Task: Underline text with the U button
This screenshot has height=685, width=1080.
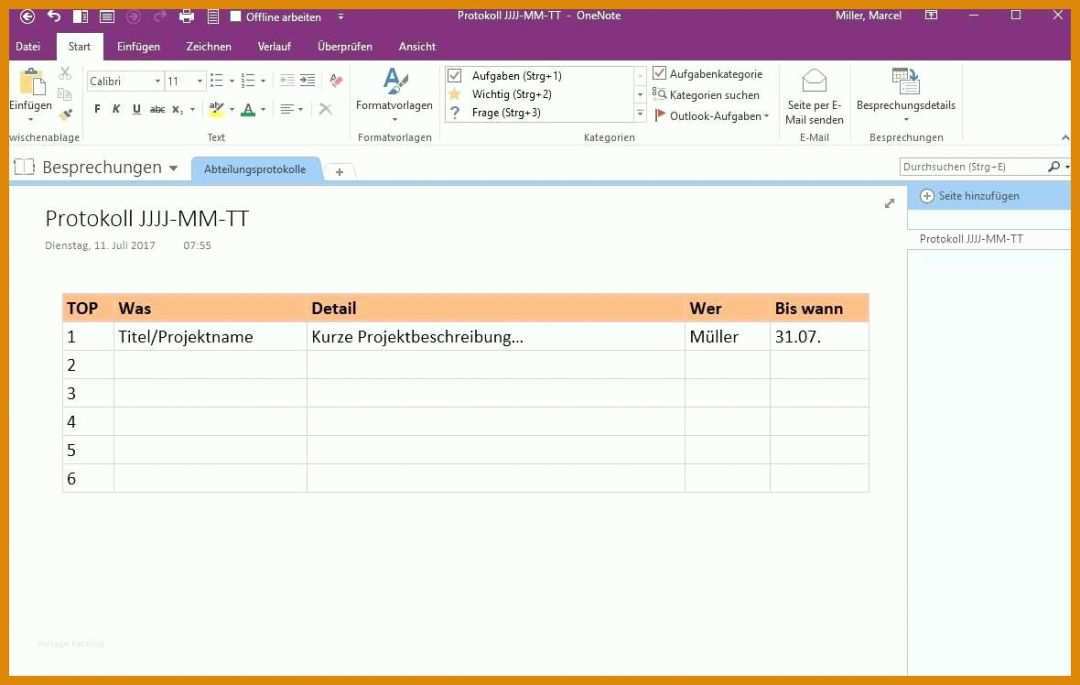Action: (136, 109)
